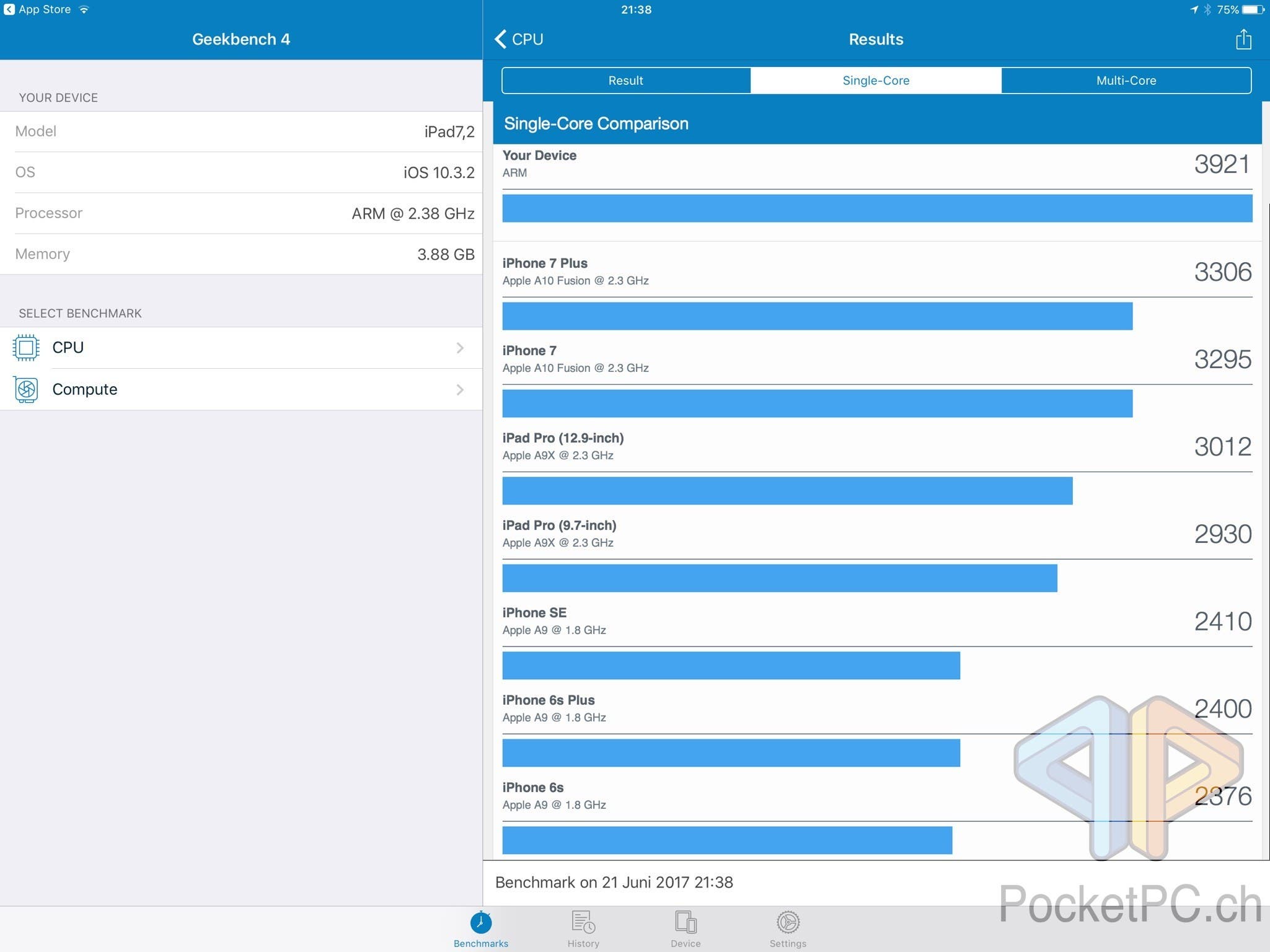
Task: Expand the CPU row disclosure chevron
Action: click(460, 348)
